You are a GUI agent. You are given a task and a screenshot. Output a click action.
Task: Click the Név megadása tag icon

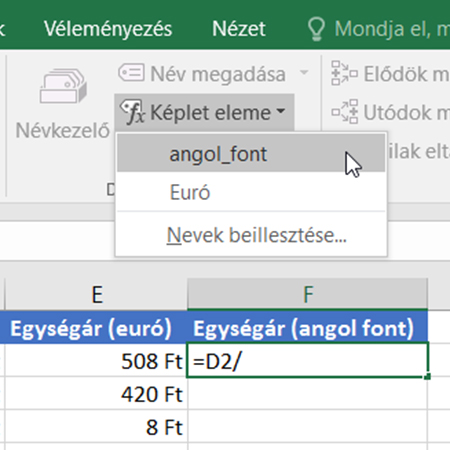[131, 73]
